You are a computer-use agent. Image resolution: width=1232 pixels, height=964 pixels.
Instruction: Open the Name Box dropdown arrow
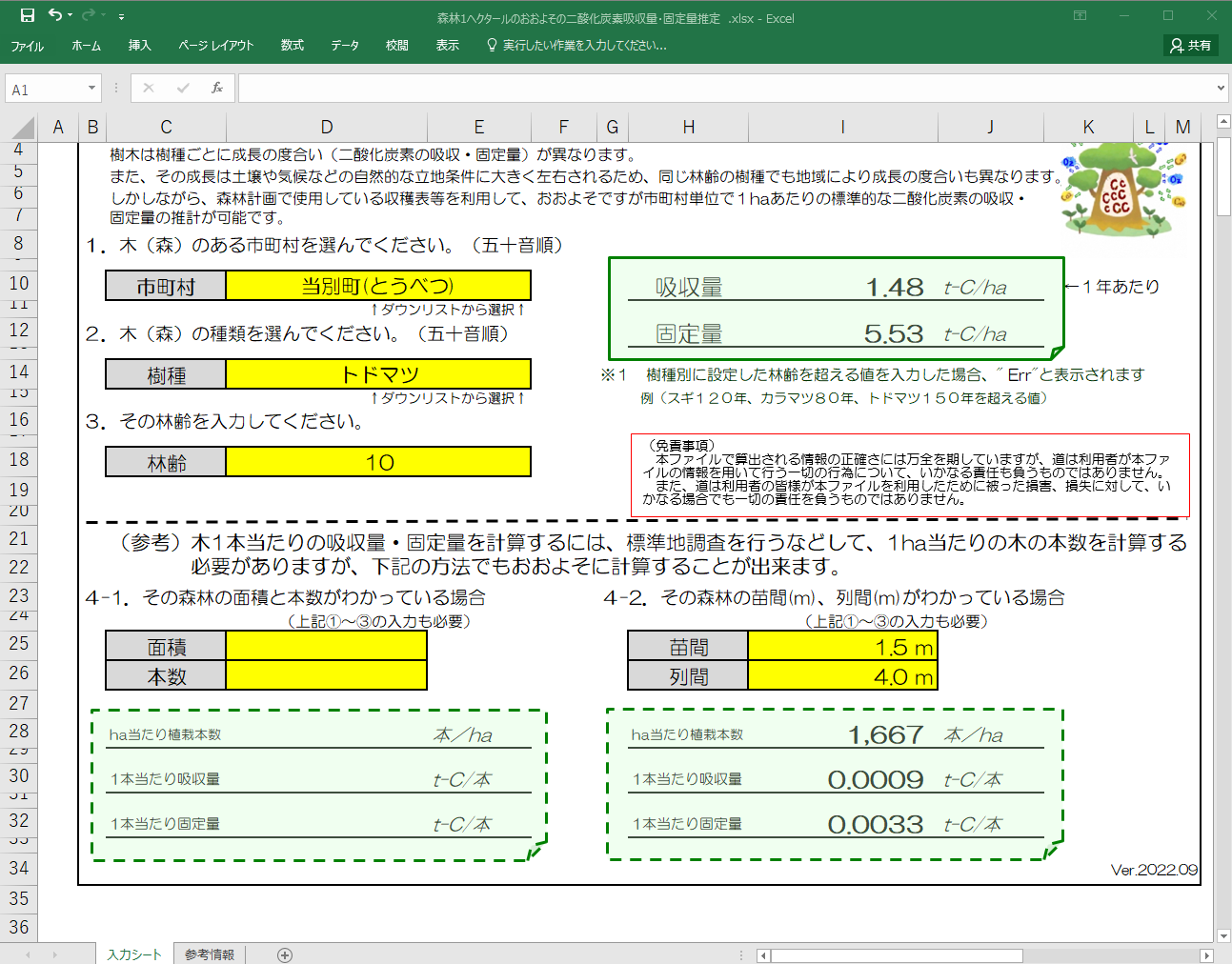pos(91,87)
